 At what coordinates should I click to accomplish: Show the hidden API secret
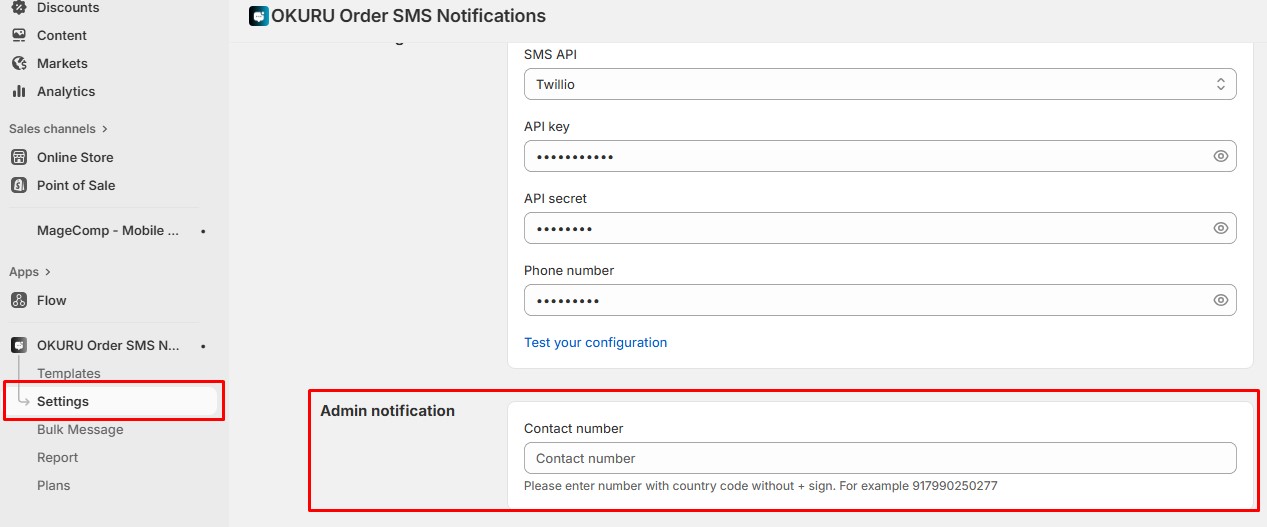point(1220,228)
